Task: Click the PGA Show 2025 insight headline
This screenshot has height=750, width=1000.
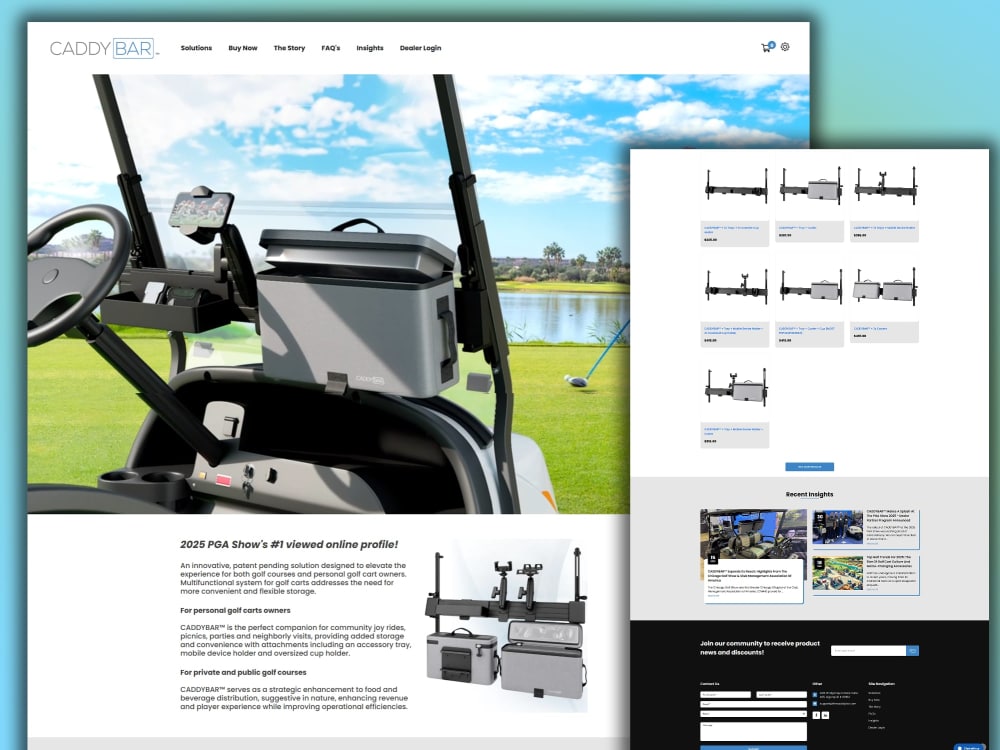Action: pyautogui.click(x=890, y=516)
